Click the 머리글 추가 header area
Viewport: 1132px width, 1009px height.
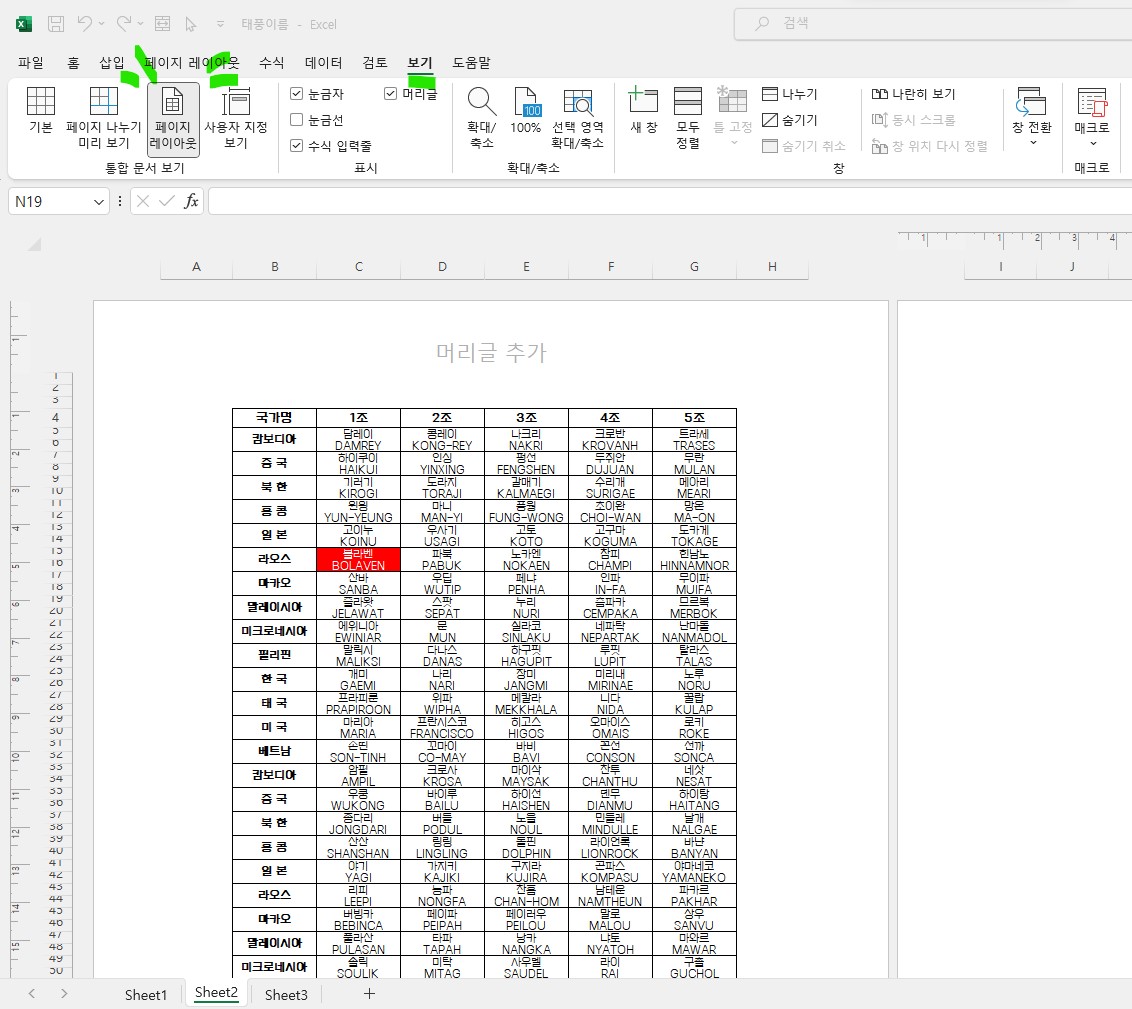[x=491, y=353]
